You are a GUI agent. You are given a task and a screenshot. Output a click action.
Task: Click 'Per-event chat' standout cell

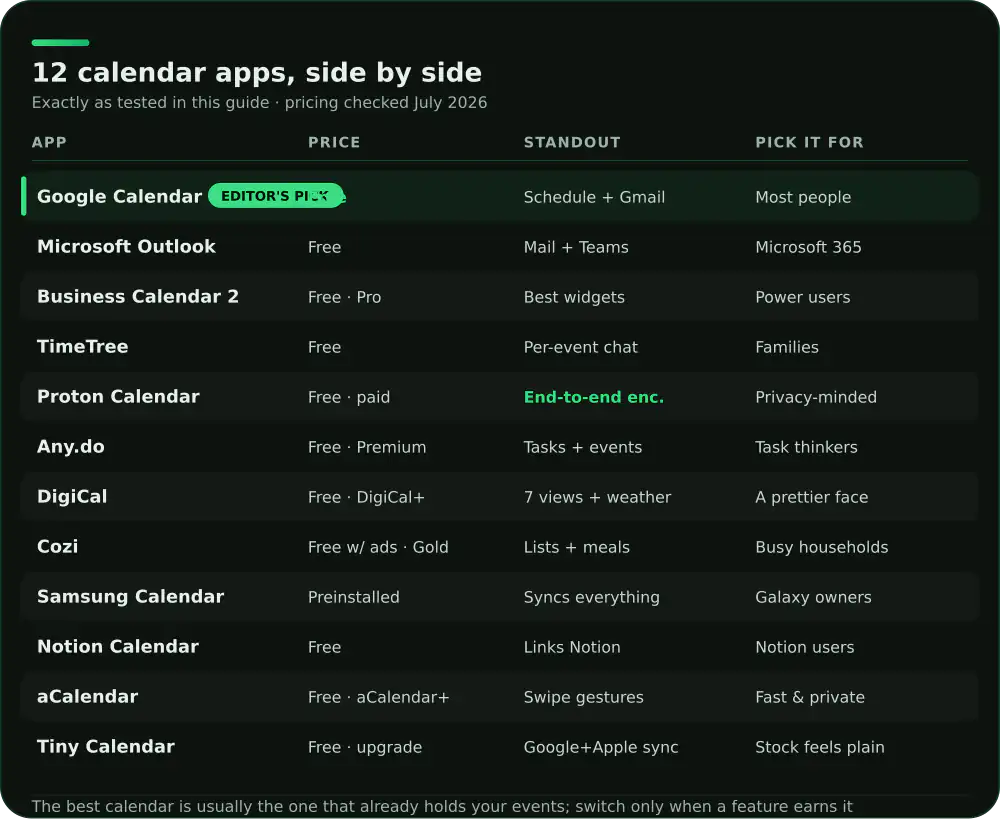click(x=580, y=347)
